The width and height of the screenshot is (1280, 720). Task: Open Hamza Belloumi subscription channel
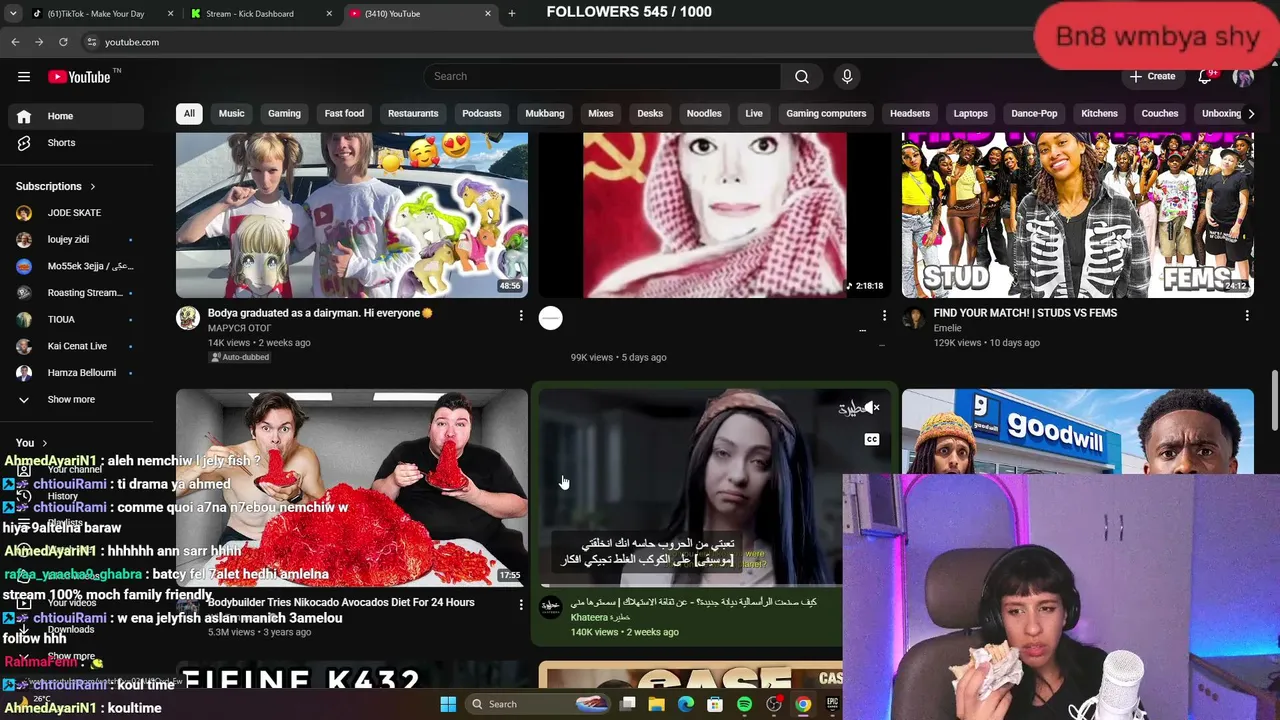(76, 373)
